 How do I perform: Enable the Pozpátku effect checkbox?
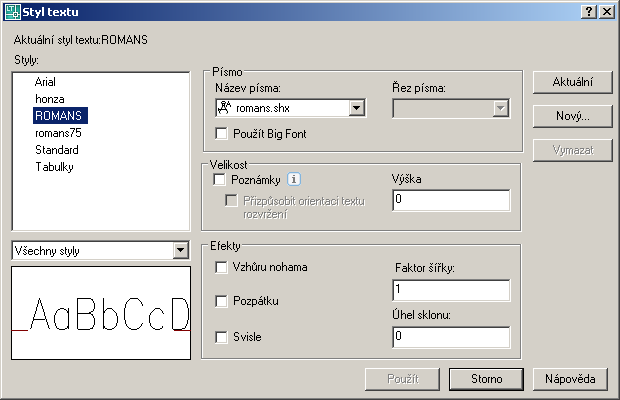tap(222, 301)
